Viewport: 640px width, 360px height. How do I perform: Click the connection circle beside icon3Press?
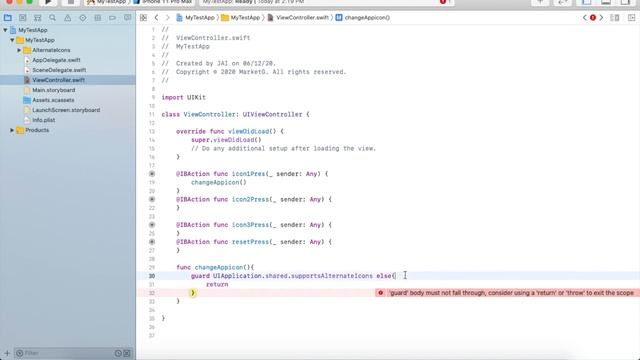tap(152, 225)
